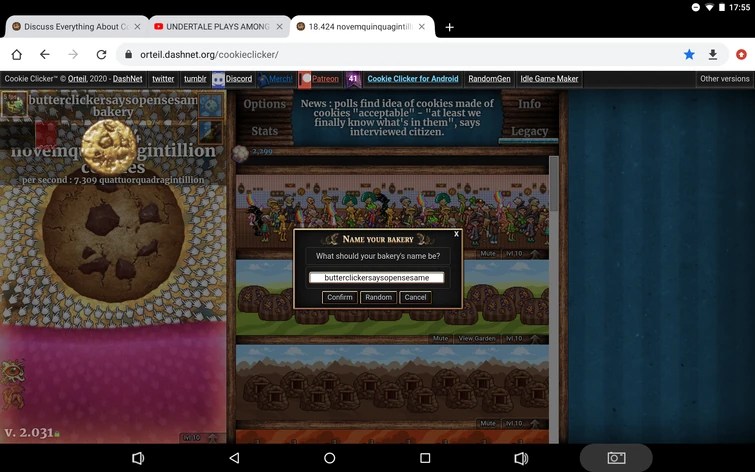
Task: Go to the browser home page
Action: pyautogui.click(x=17, y=54)
